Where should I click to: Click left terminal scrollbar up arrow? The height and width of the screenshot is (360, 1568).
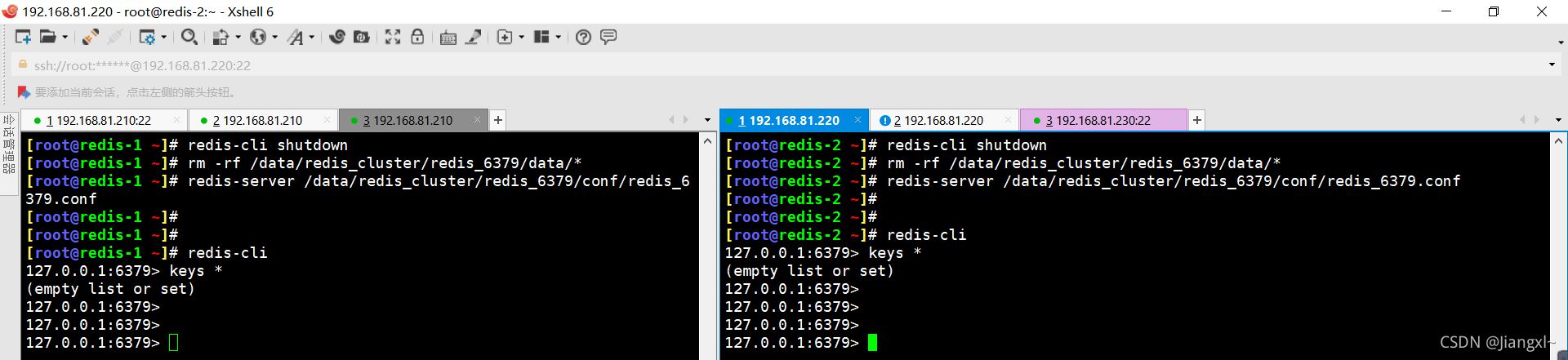tap(707, 141)
